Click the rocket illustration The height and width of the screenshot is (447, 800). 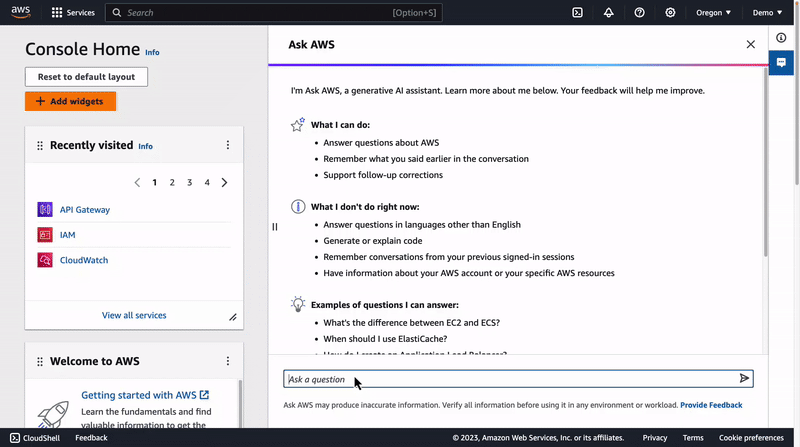tap(54, 414)
